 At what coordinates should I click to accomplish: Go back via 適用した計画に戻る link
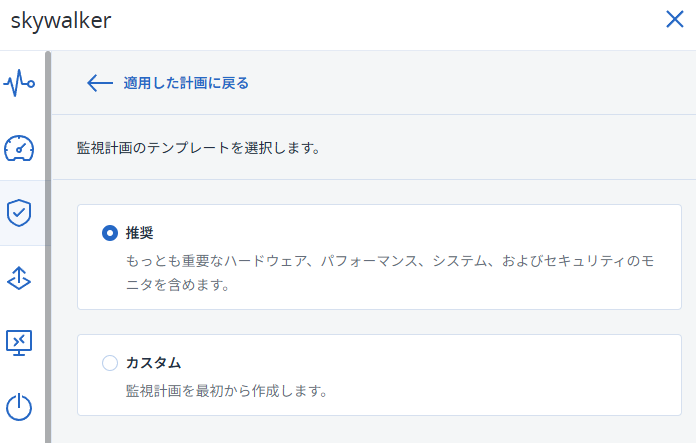click(186, 83)
